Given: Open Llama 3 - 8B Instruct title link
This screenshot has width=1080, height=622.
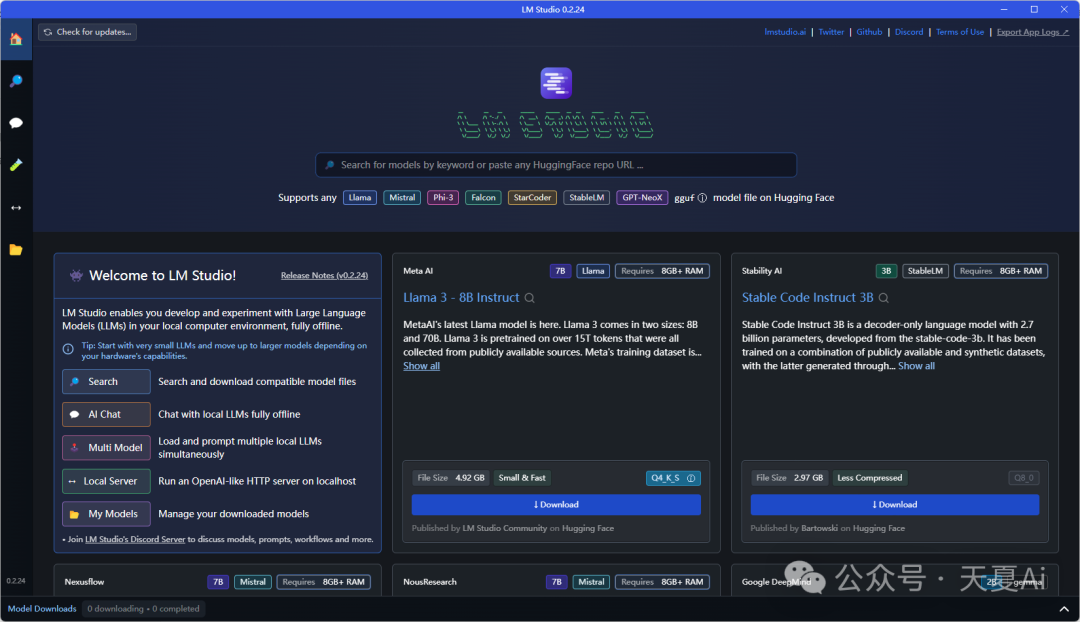Looking at the screenshot, I should point(461,298).
